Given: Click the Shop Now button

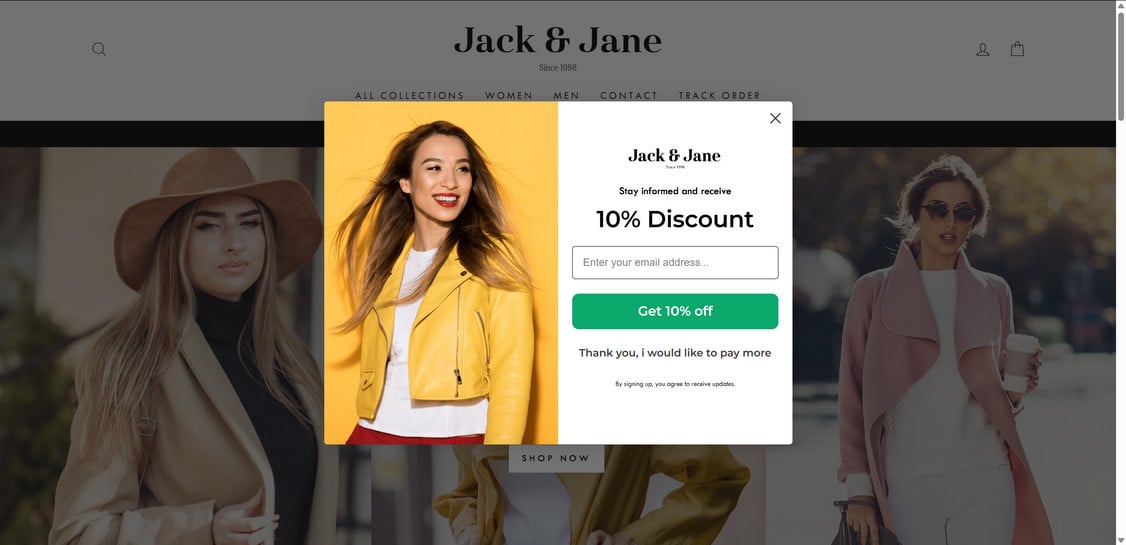Looking at the screenshot, I should [x=557, y=458].
